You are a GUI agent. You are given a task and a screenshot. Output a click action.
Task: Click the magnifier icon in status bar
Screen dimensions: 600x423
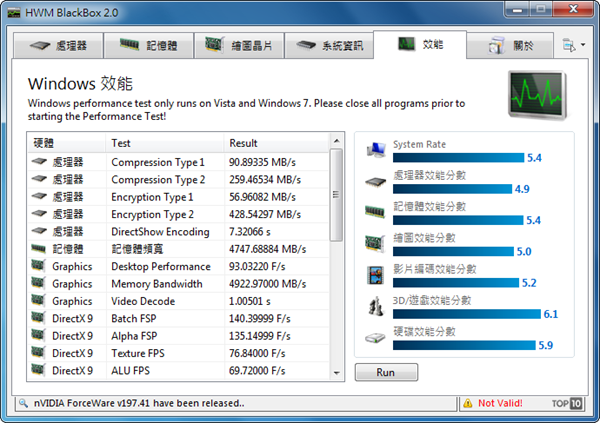click(24, 403)
